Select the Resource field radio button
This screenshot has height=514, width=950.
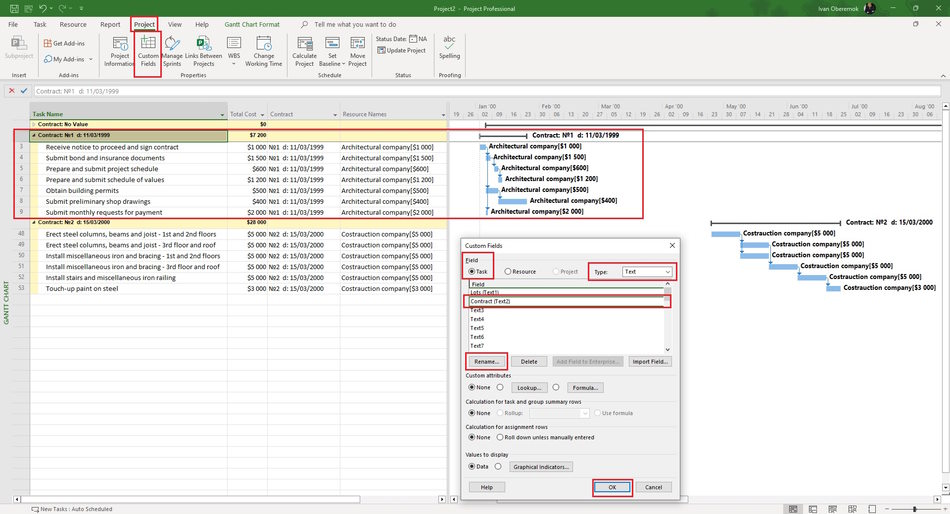pos(508,272)
